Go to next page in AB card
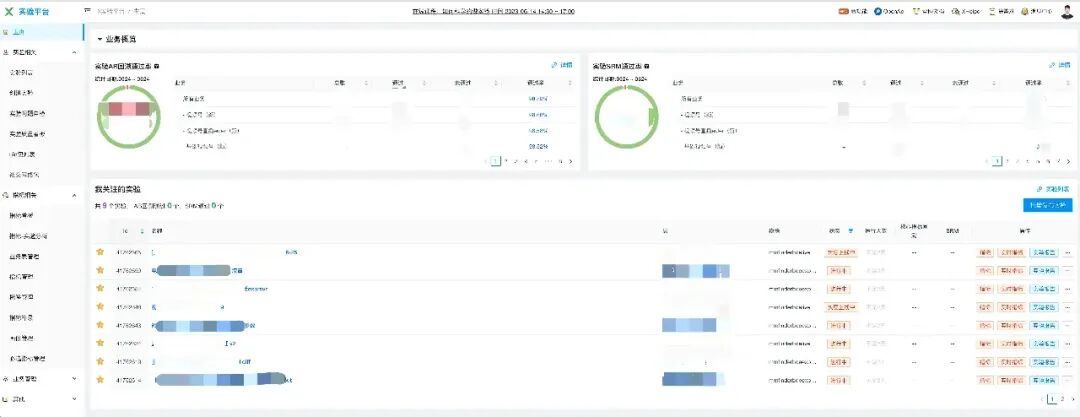 pos(570,161)
